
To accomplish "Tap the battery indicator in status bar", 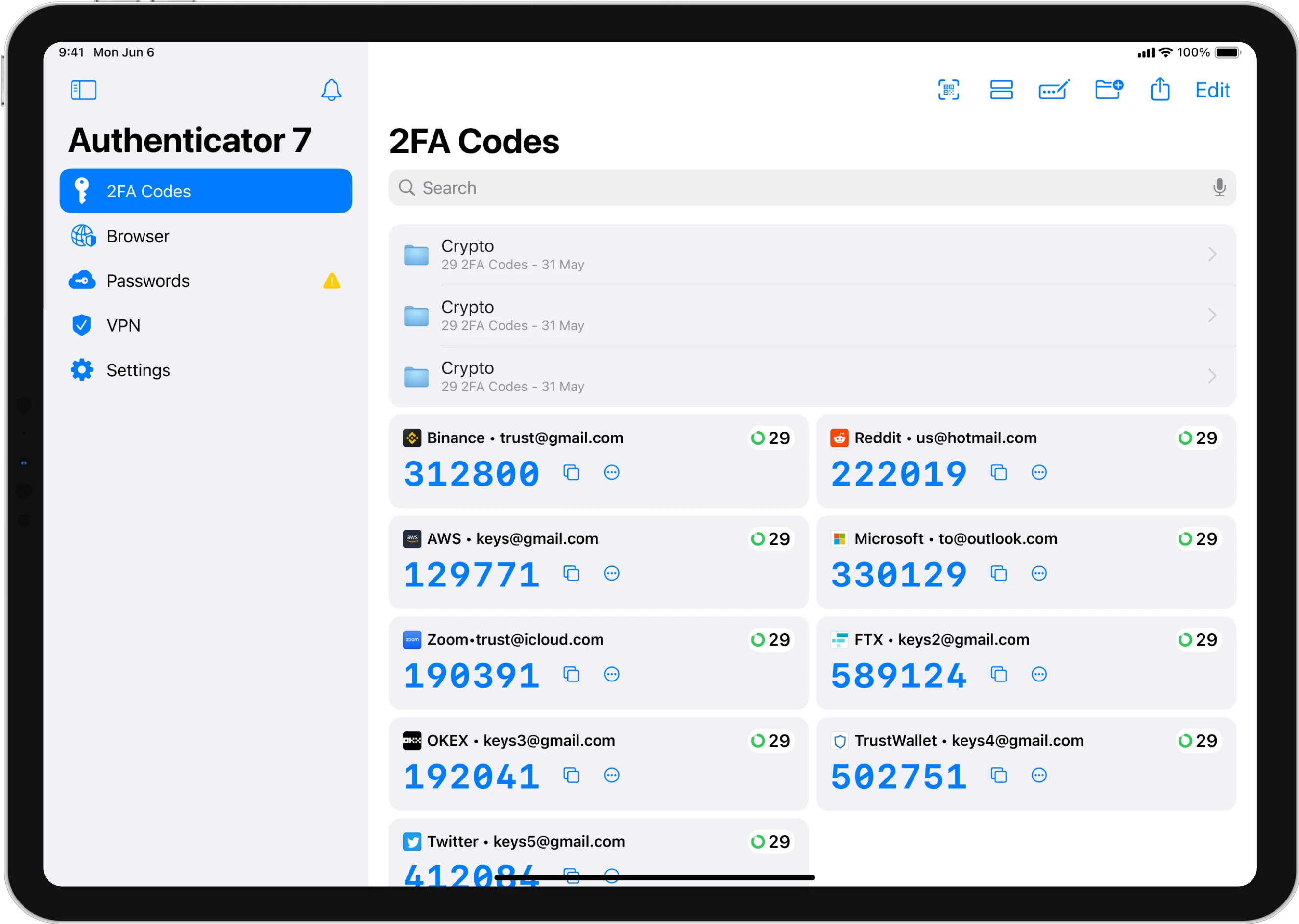I will [x=1227, y=52].
